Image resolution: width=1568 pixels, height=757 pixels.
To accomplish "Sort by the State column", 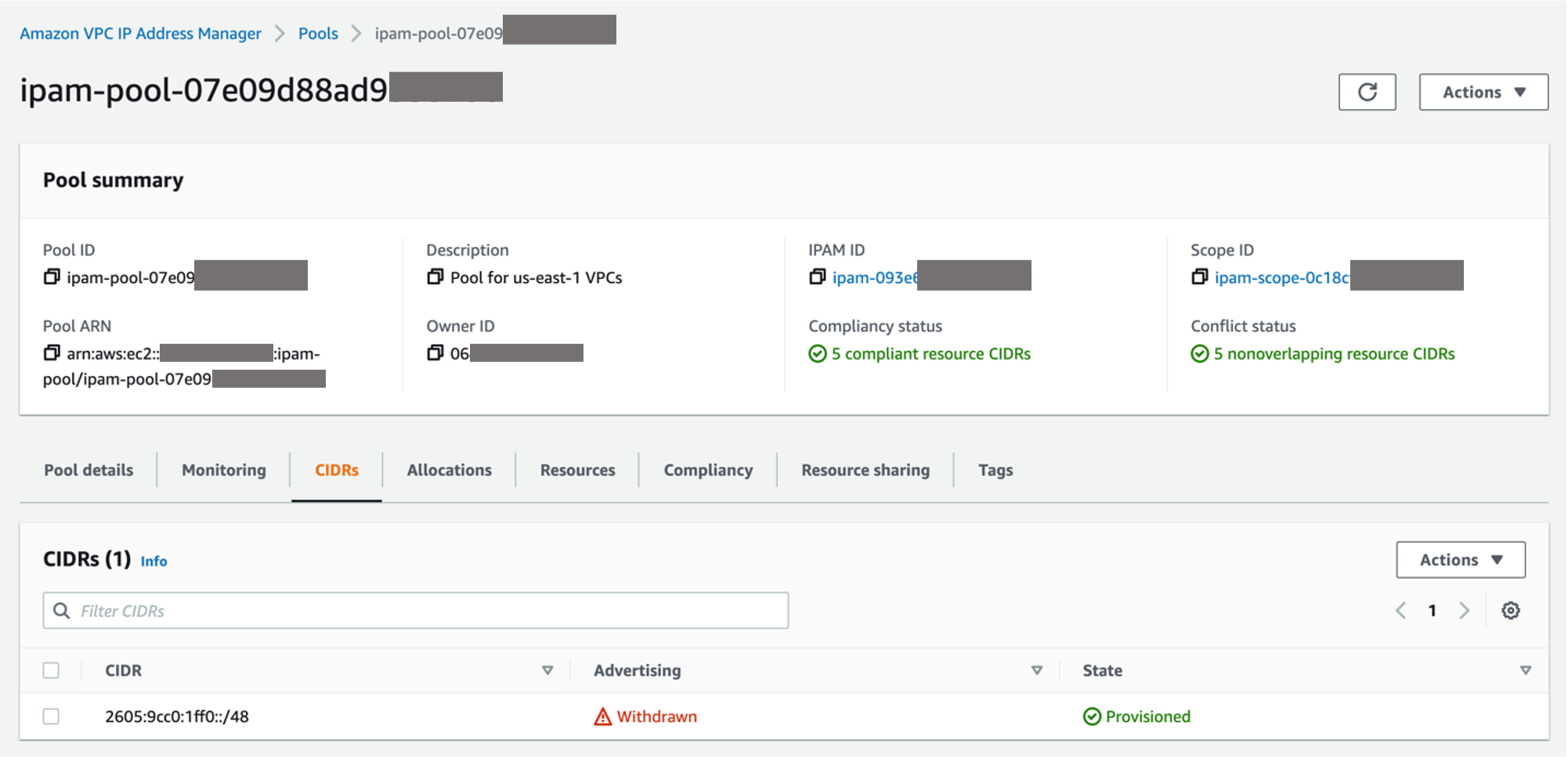I will (1525, 670).
